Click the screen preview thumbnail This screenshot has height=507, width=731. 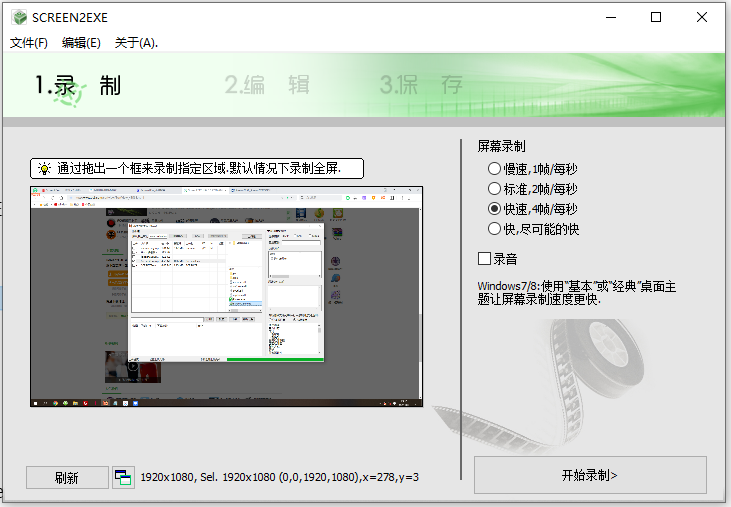[227, 297]
